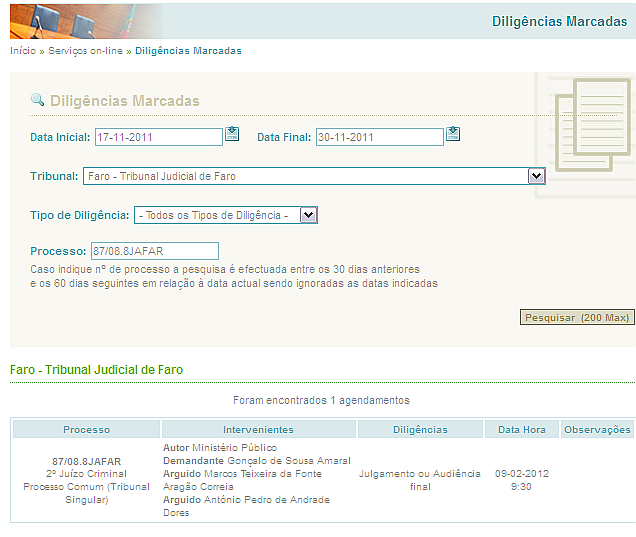Click the Observações column header

point(598,429)
